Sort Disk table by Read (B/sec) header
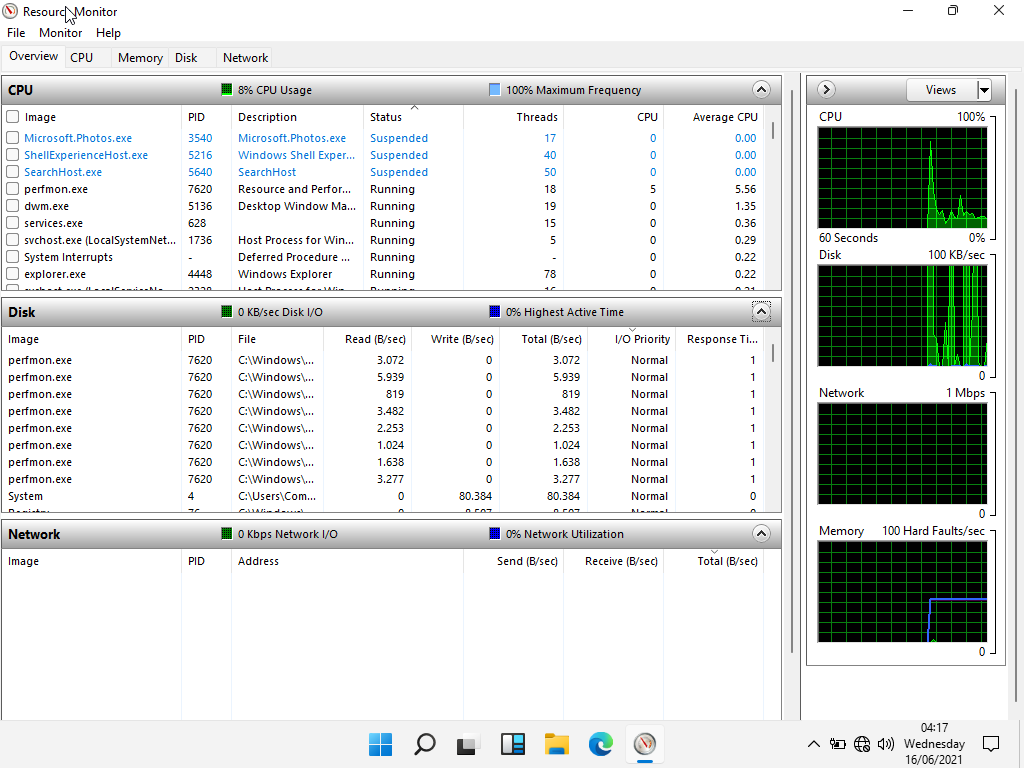Viewport: 1024px width, 768px height. click(x=367, y=339)
